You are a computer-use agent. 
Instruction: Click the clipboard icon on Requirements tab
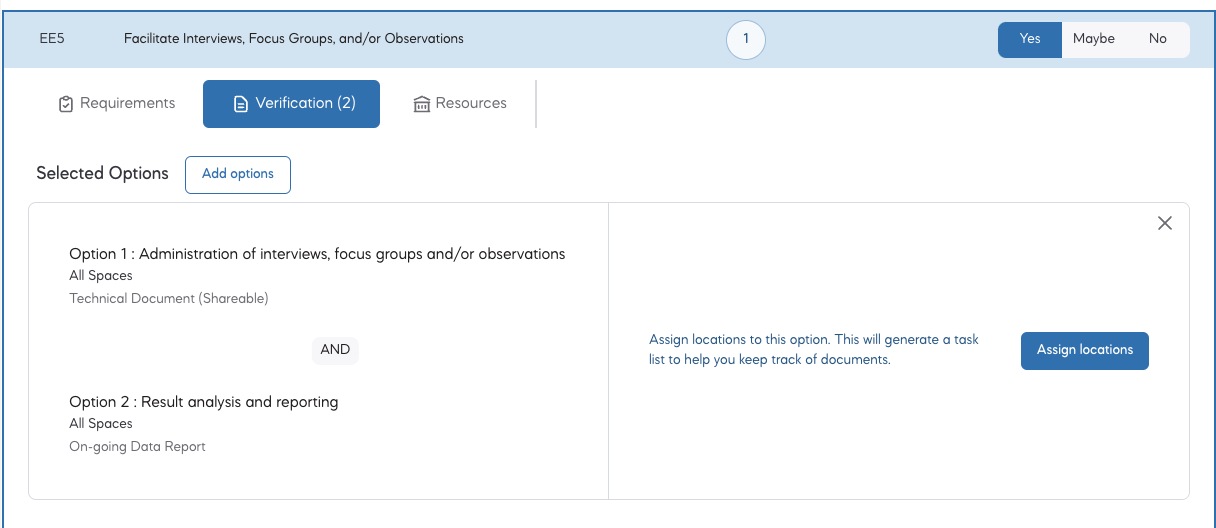click(66, 104)
